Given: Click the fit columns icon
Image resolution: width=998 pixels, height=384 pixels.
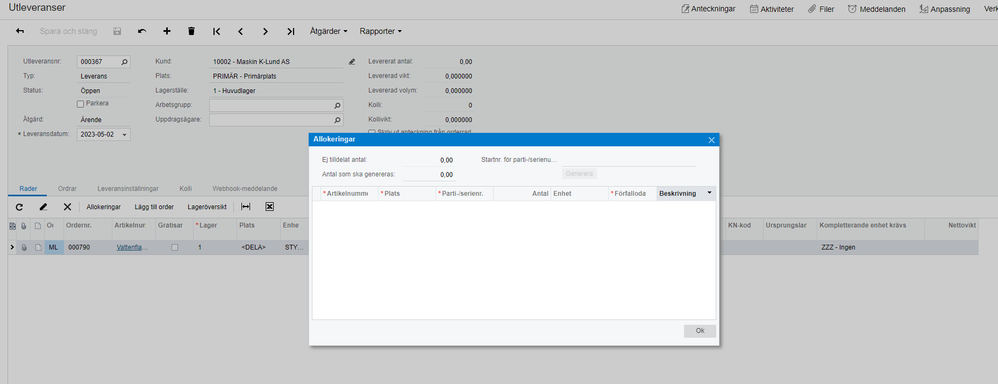Looking at the screenshot, I should [246, 206].
